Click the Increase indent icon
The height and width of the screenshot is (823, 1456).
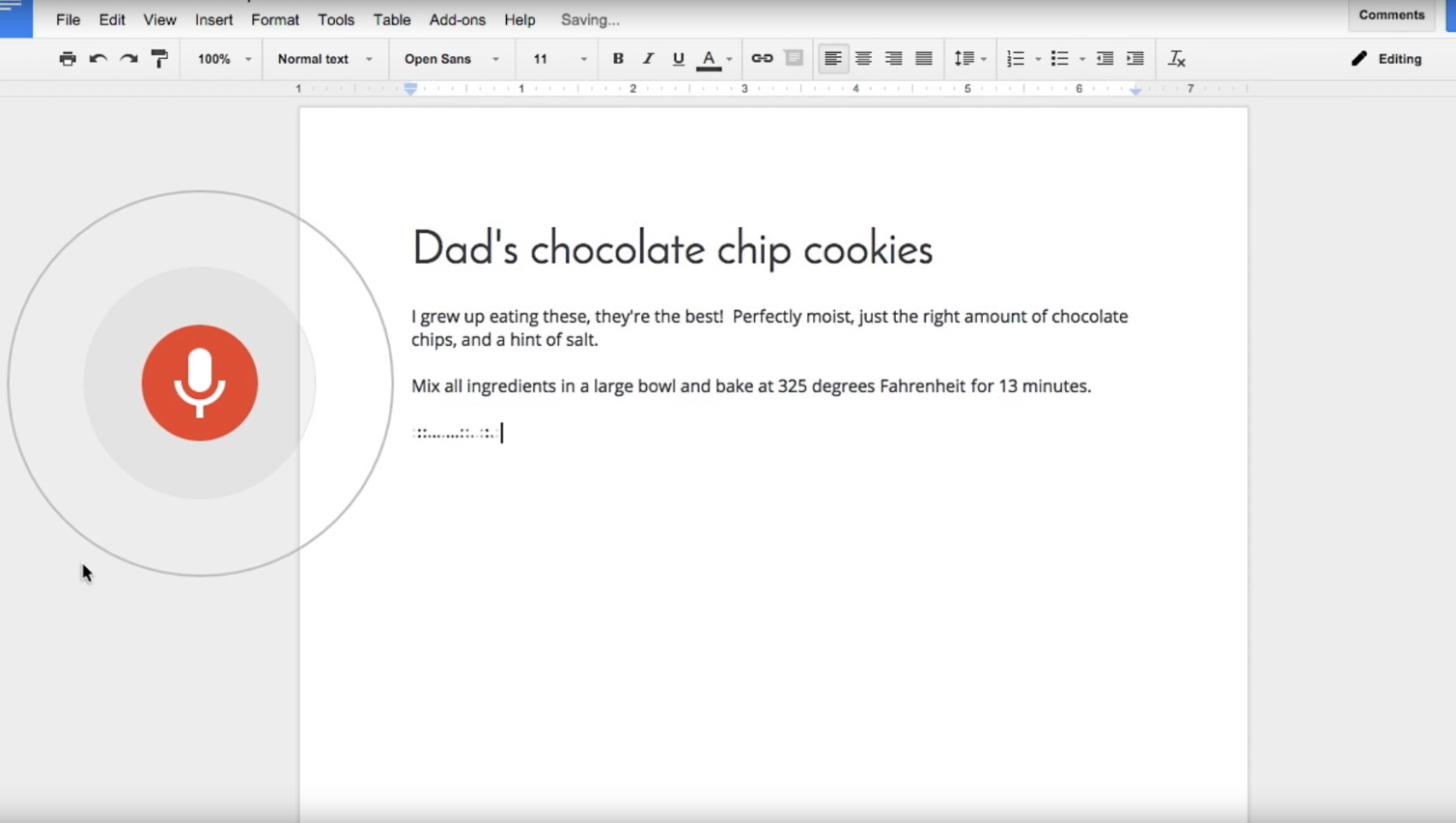(1133, 59)
